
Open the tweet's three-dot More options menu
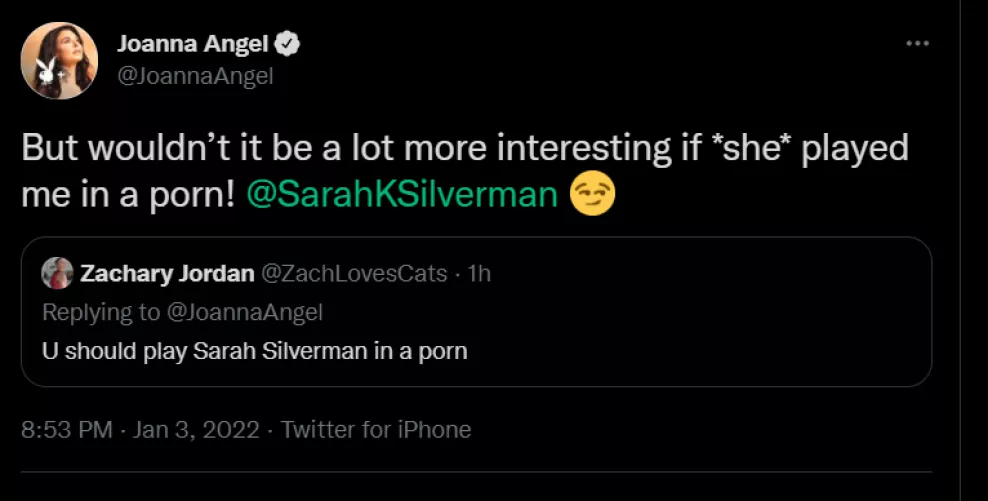pyautogui.click(x=917, y=44)
